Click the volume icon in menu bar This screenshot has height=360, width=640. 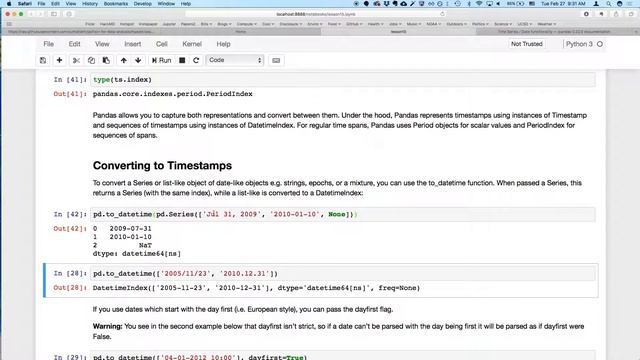click(498, 3)
